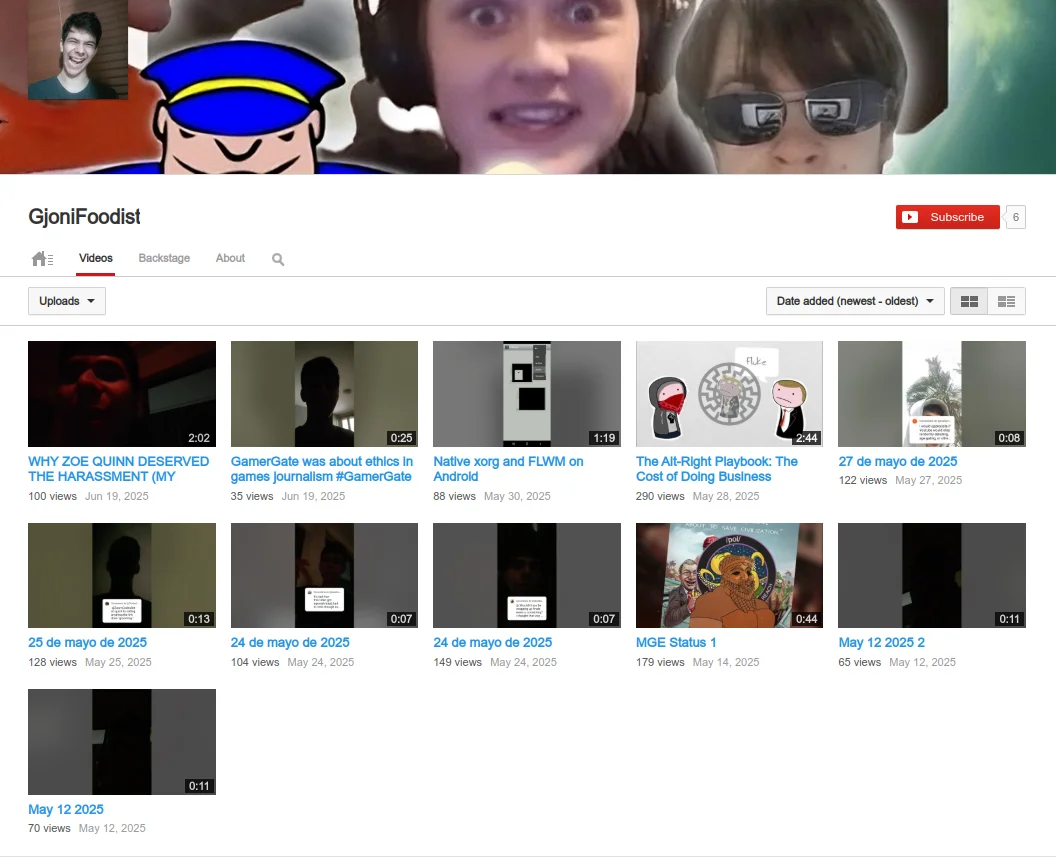The height and width of the screenshot is (857, 1056).
Task: Switch to list view layout
Action: pos(1006,301)
